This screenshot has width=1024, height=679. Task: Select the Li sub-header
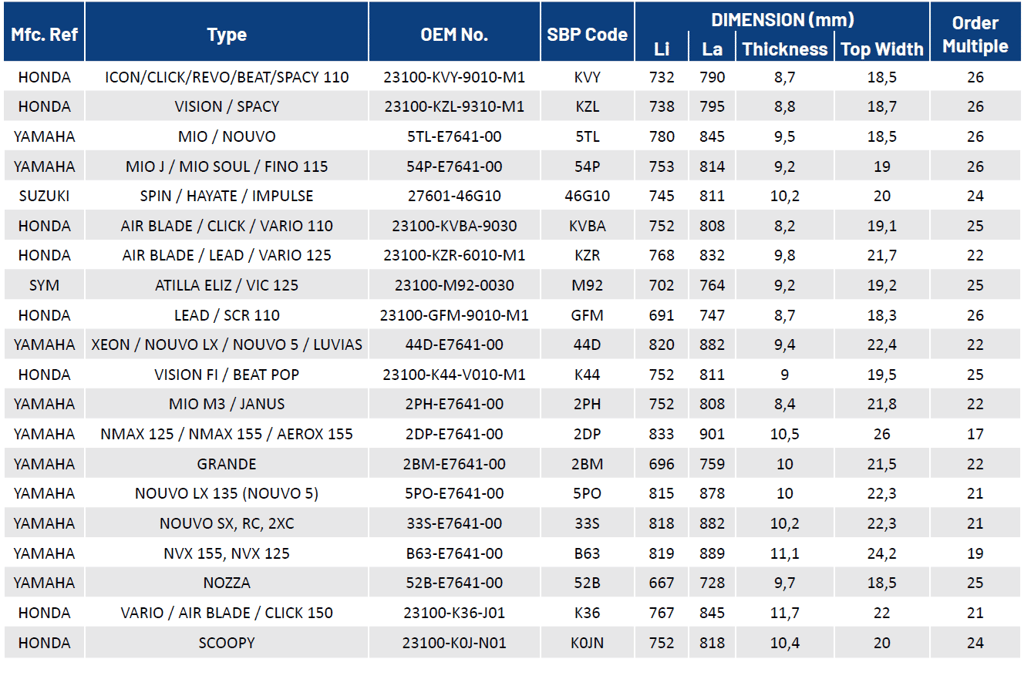coord(662,49)
